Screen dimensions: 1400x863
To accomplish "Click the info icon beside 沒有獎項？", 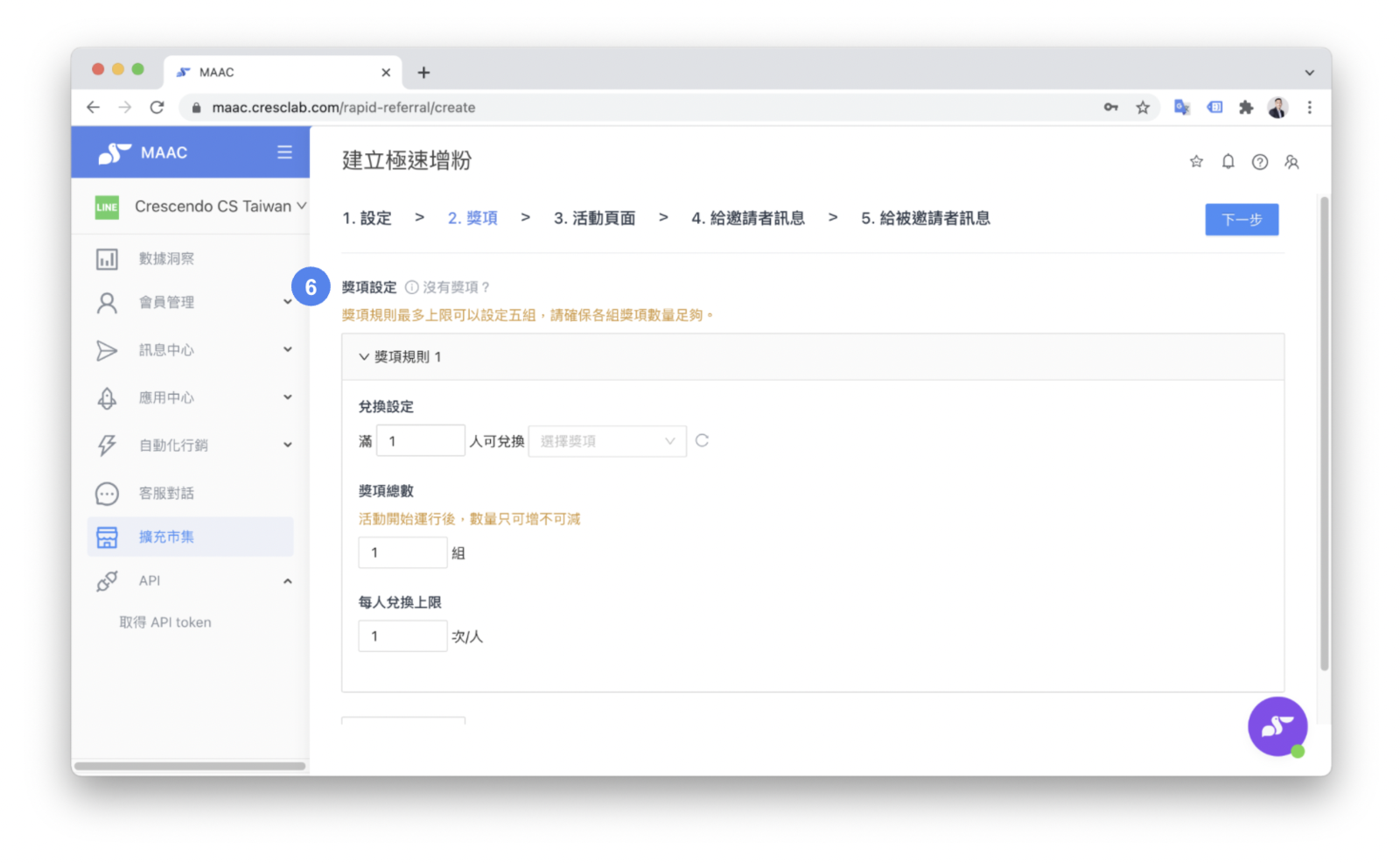I will tap(411, 287).
